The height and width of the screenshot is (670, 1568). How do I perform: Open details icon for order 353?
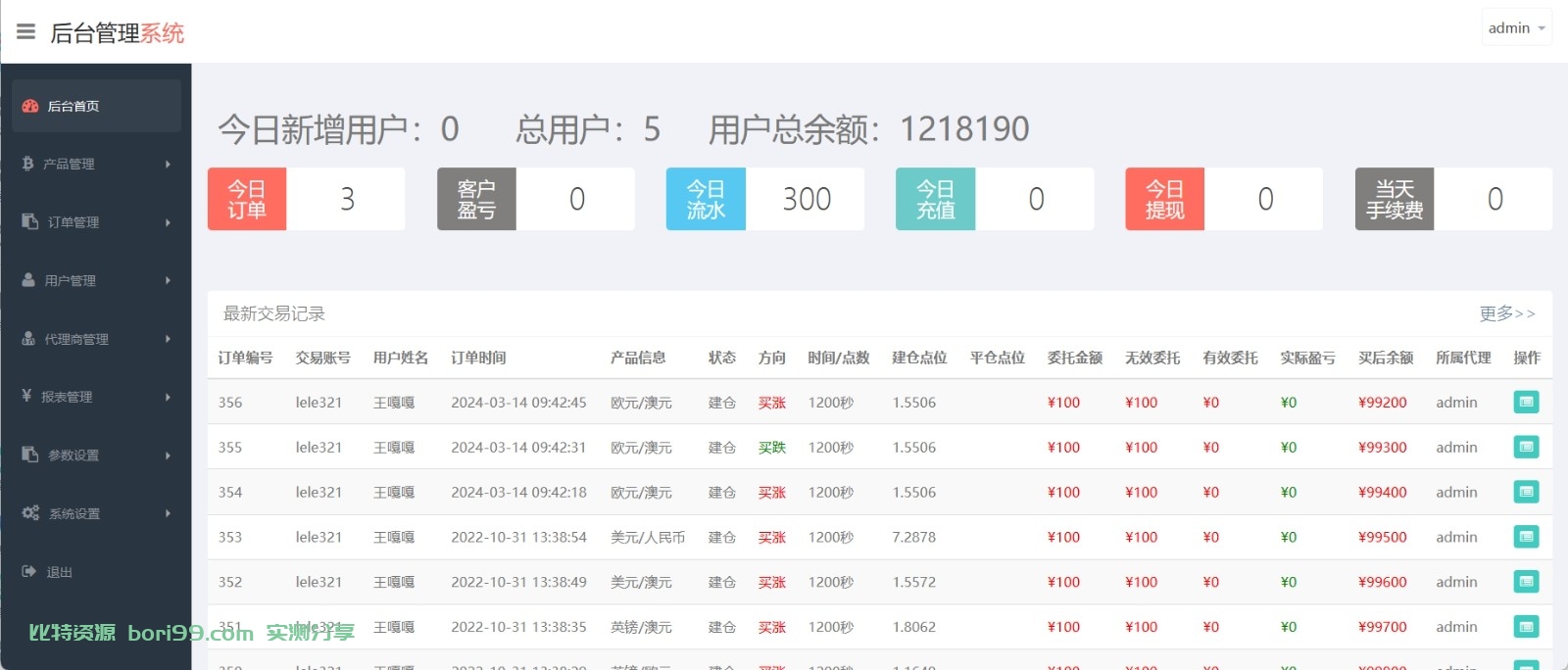pos(1526,537)
